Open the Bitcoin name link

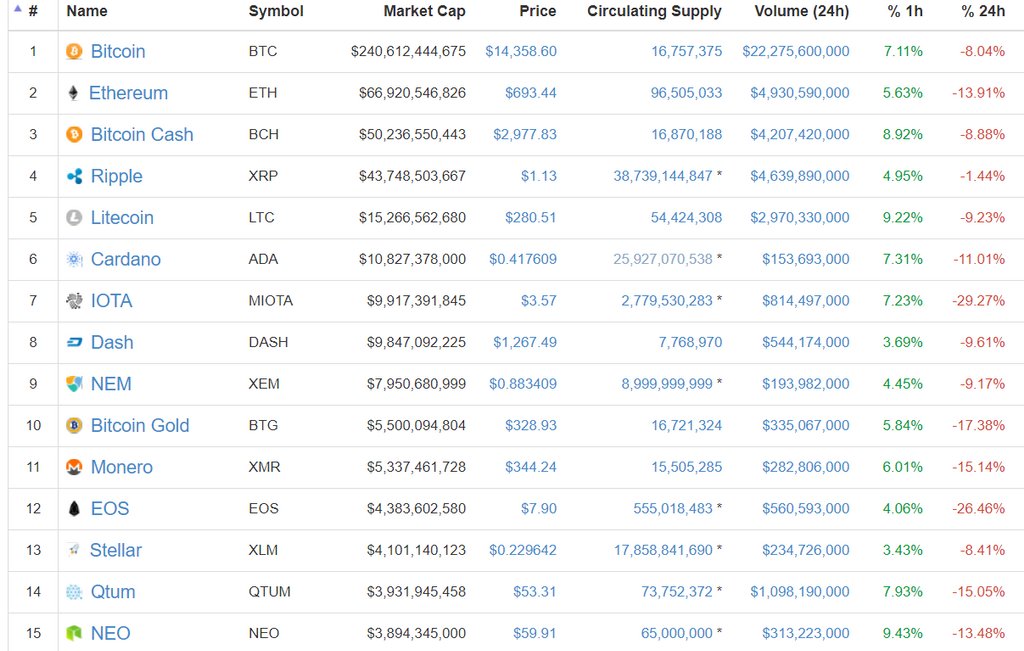click(118, 51)
